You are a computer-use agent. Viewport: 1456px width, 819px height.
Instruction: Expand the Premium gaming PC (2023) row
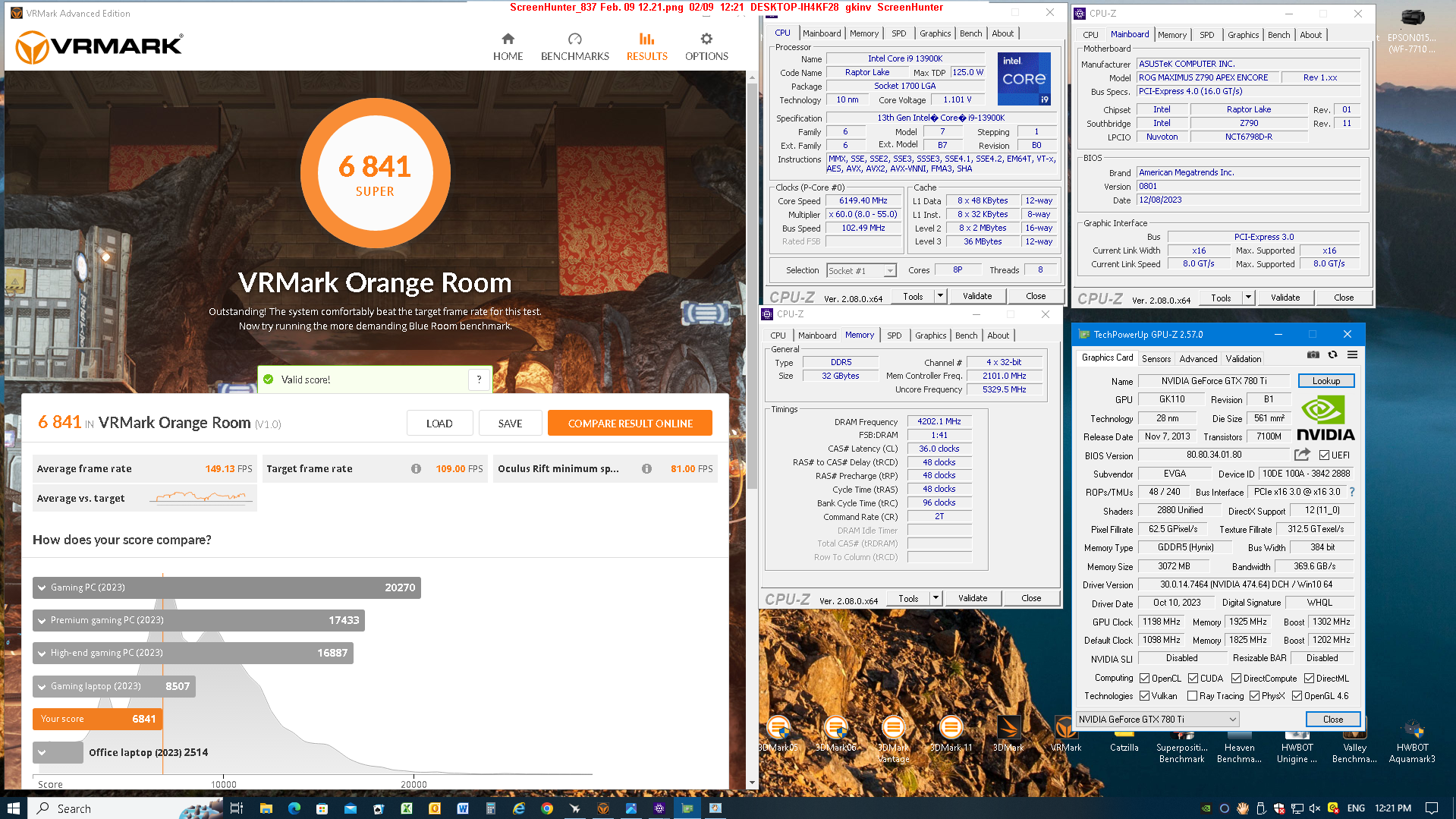tap(198, 620)
